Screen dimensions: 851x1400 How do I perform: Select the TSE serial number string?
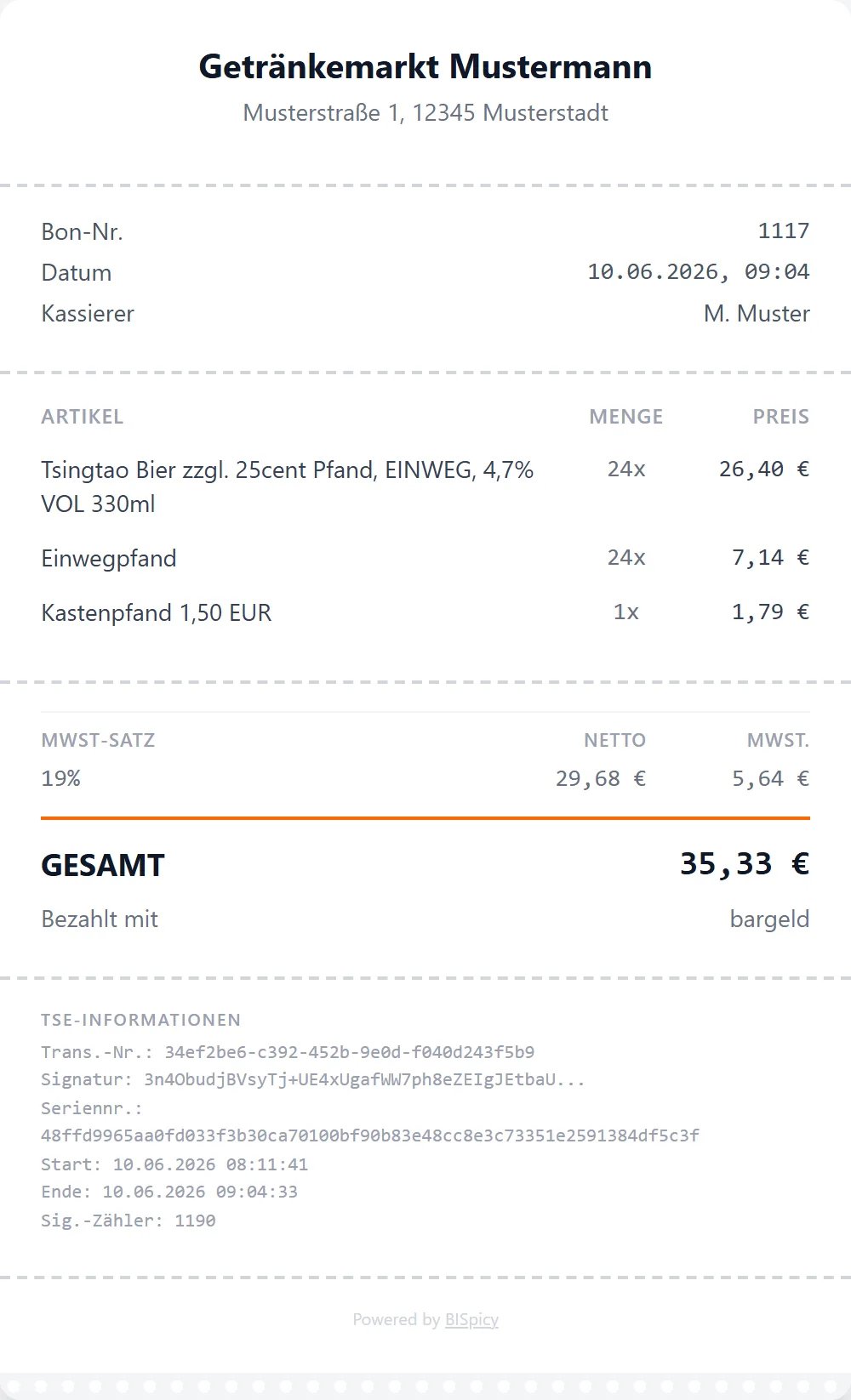[370, 1135]
